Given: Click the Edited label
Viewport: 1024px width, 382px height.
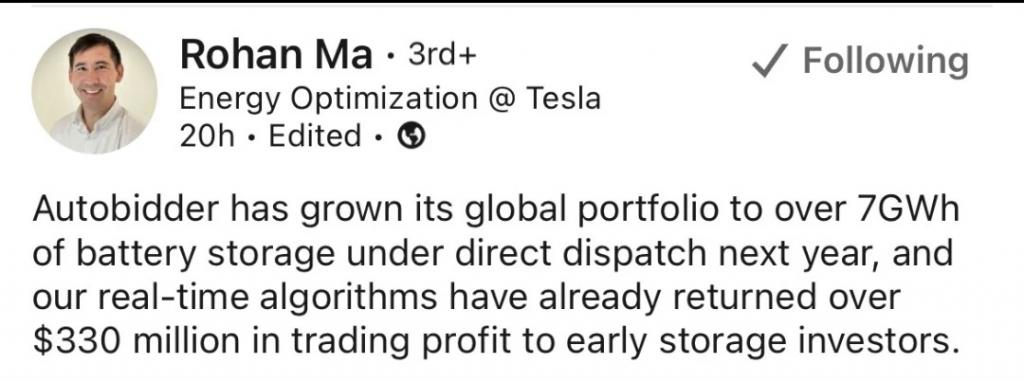Looking at the screenshot, I should [315, 136].
